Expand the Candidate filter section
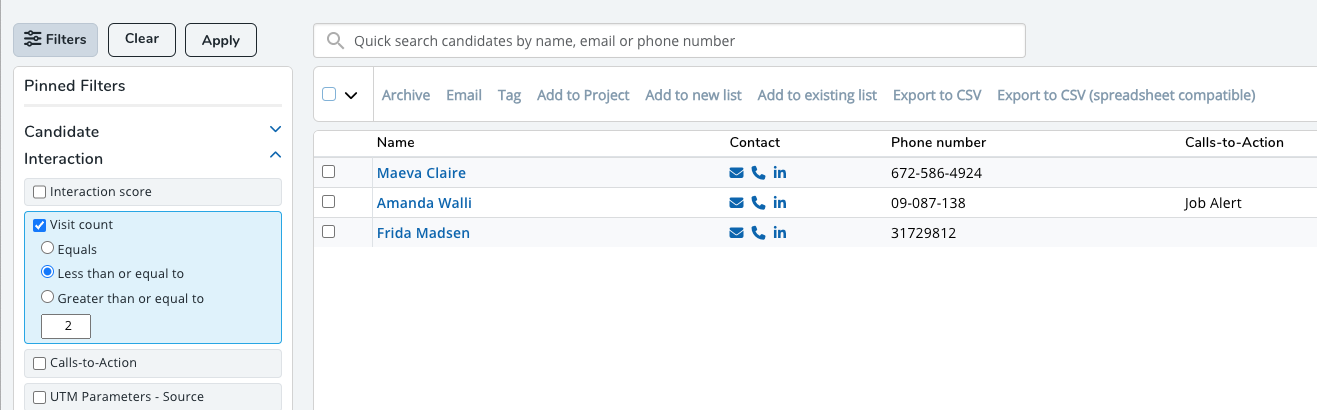1317x410 pixels. click(276, 130)
